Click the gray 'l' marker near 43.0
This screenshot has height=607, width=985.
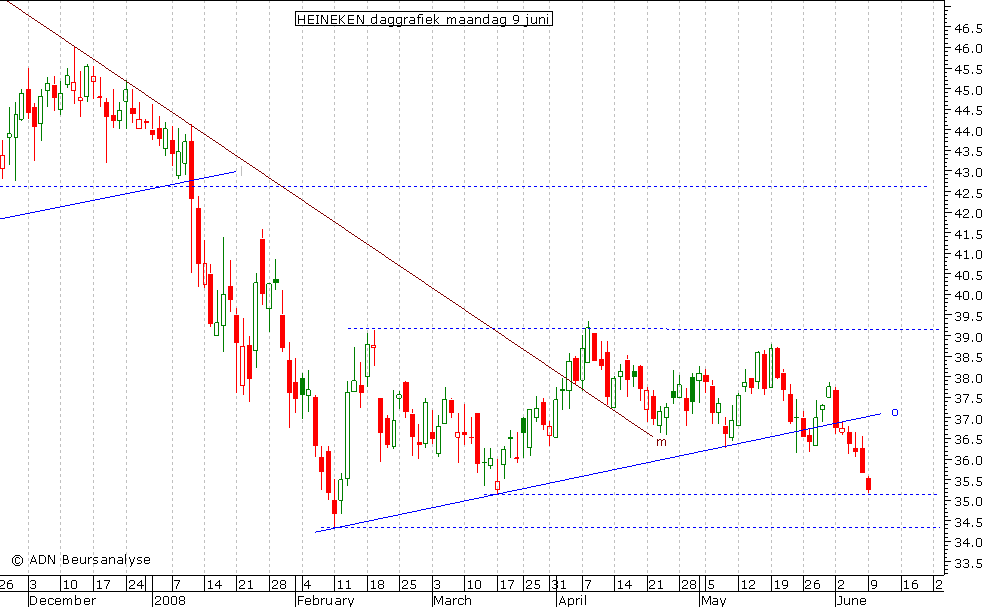point(241,170)
